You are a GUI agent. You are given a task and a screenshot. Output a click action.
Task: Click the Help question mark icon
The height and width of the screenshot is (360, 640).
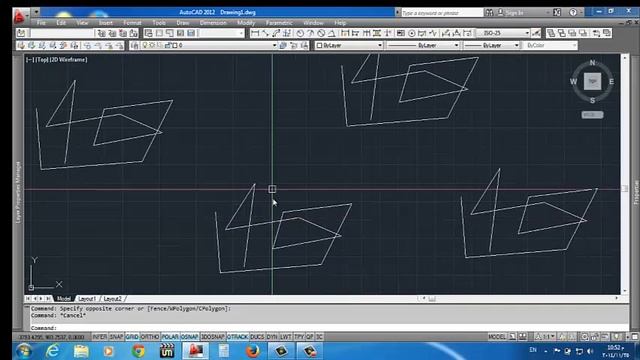tap(573, 13)
